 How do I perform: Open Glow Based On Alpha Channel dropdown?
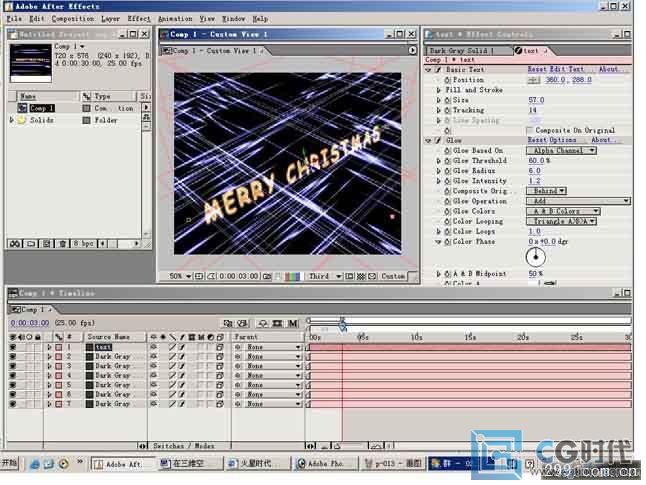coord(562,150)
